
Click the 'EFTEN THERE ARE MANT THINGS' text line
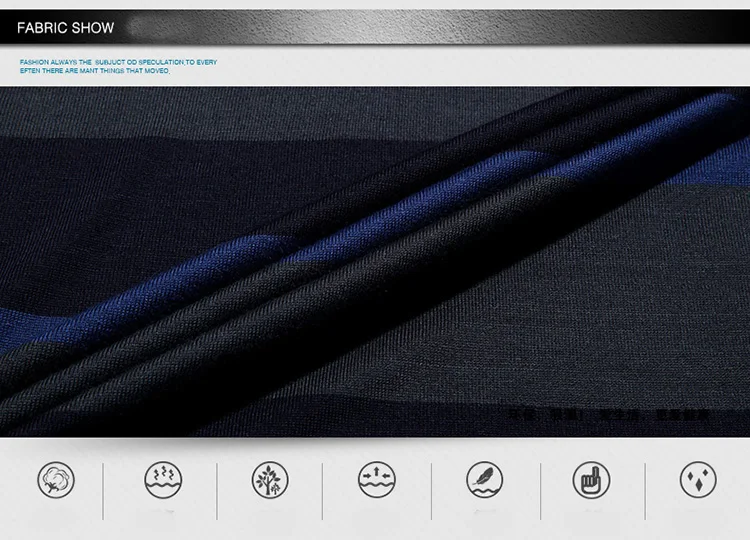95,71
